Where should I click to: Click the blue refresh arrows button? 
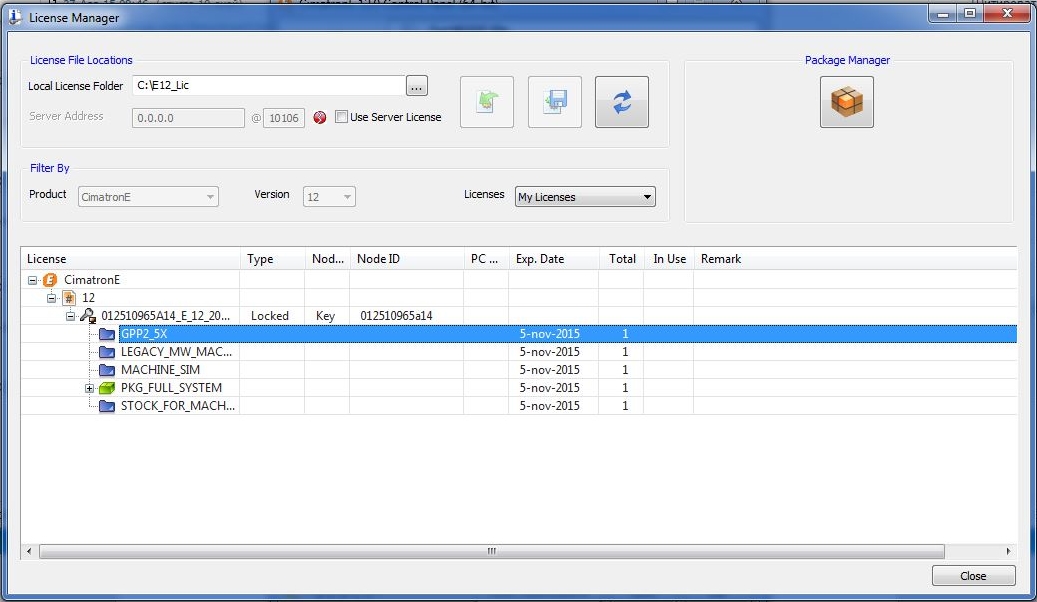pos(622,102)
